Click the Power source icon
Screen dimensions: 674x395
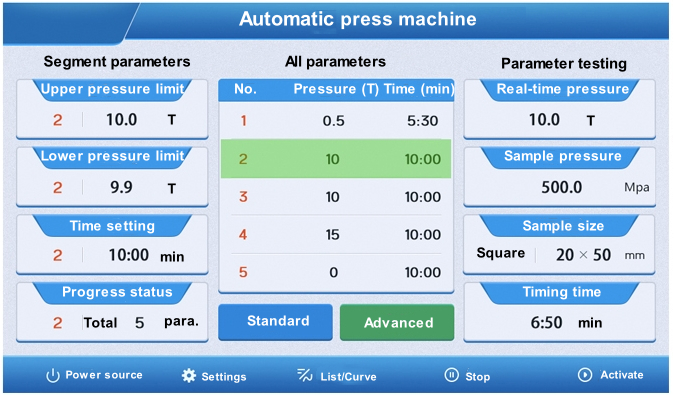coord(52,375)
